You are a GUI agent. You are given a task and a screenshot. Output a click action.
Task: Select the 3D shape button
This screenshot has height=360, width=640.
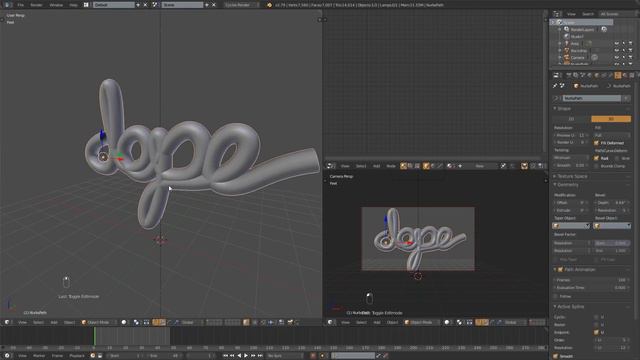(611, 119)
